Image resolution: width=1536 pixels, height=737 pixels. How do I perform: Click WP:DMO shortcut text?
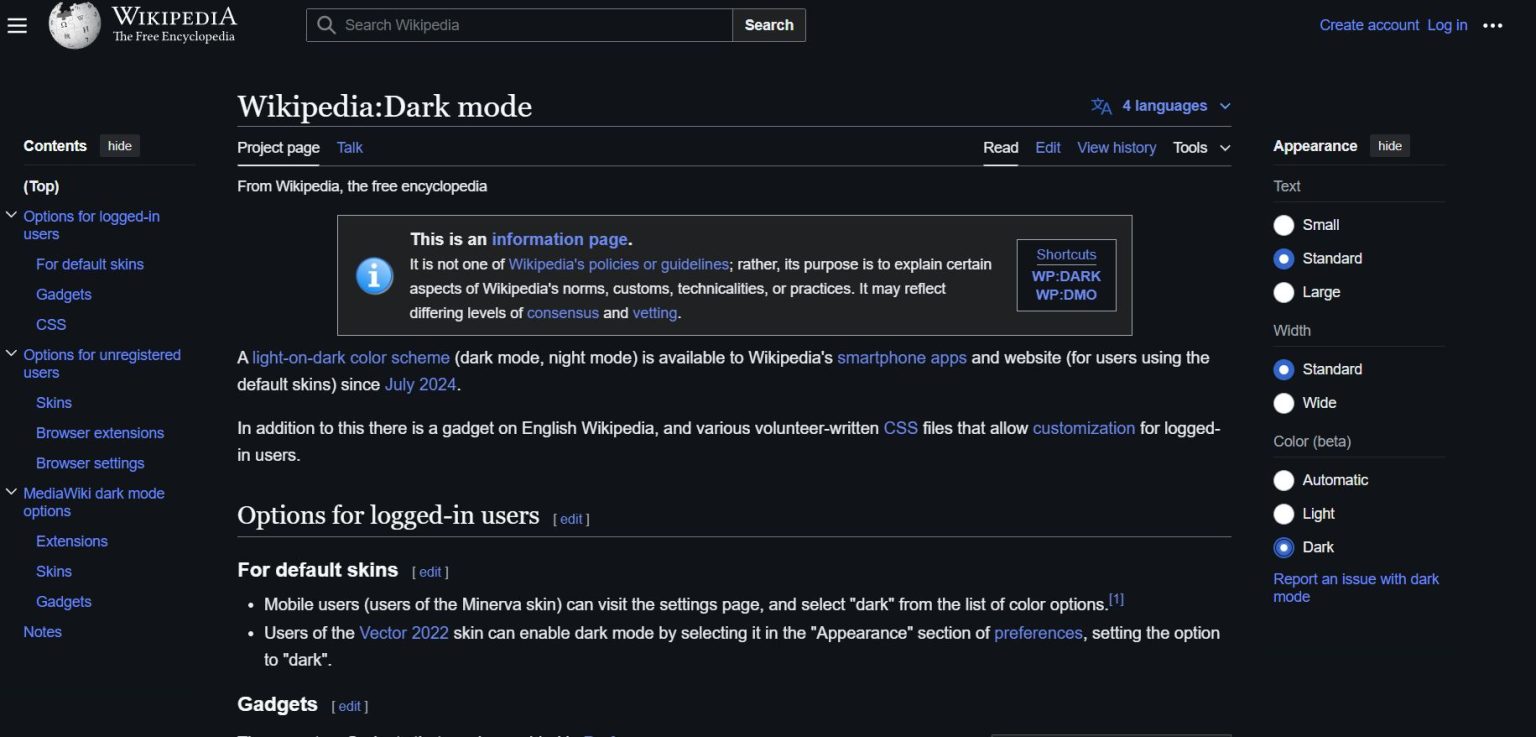[x=1066, y=295]
